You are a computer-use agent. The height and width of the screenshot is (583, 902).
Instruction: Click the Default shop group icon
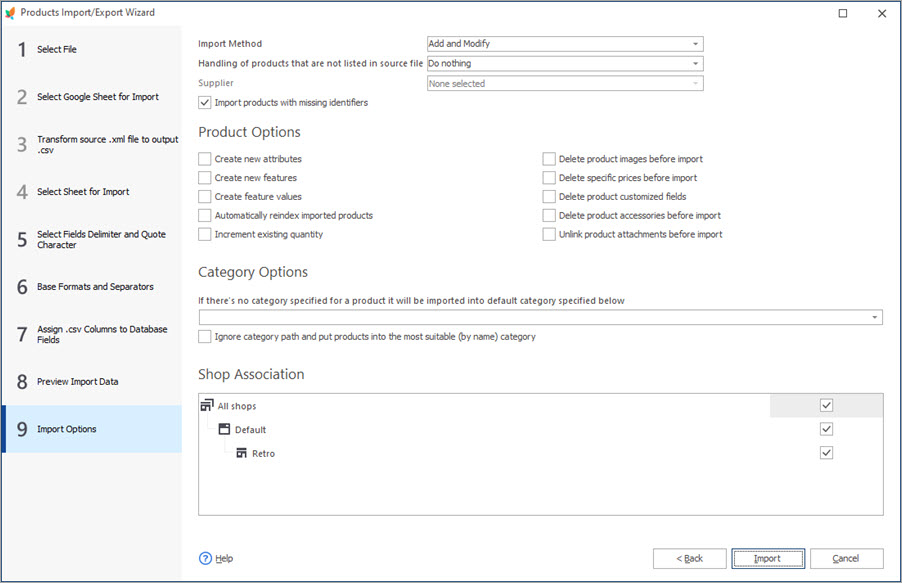tap(224, 429)
